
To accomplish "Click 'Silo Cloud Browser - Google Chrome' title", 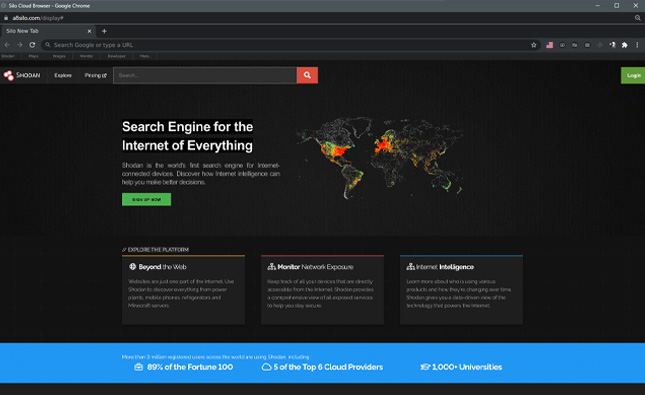I will pyautogui.click(x=49, y=6).
